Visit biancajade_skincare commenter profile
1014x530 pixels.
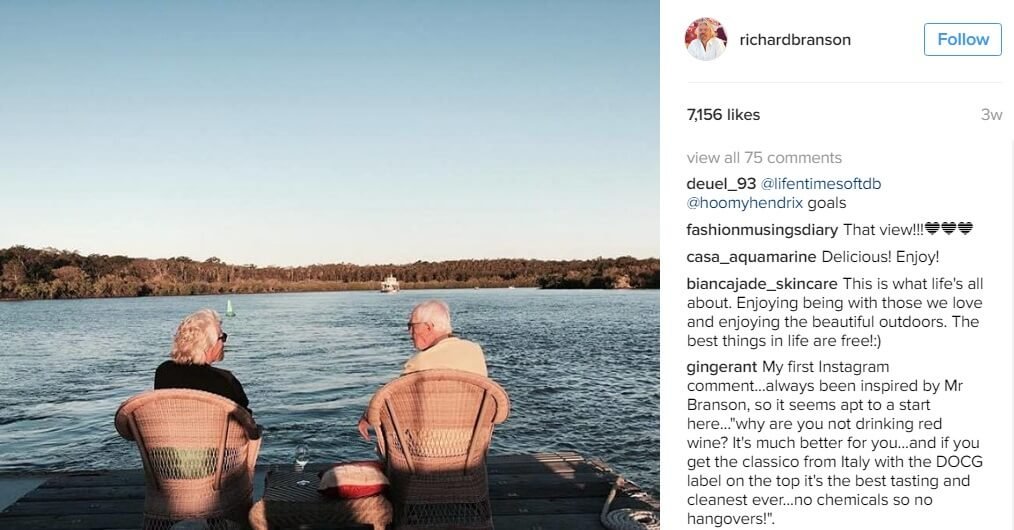[x=762, y=284]
